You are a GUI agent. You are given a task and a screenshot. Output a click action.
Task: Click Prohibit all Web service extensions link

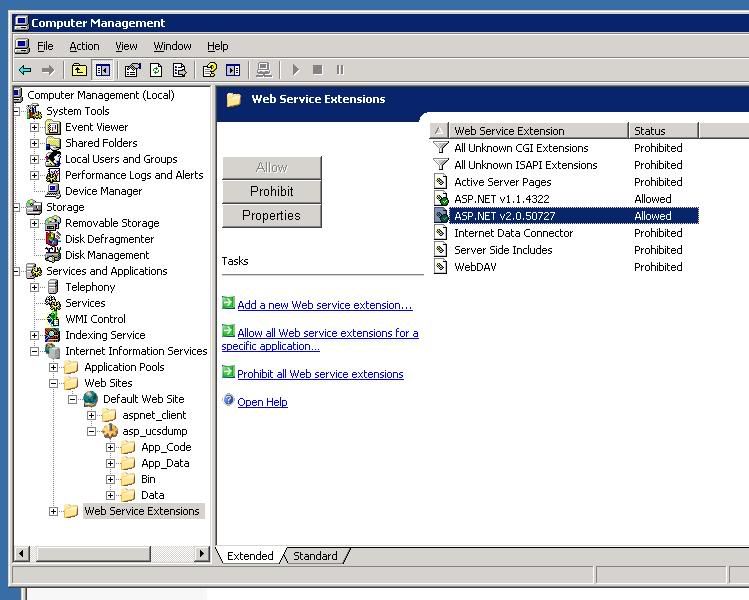coord(320,374)
